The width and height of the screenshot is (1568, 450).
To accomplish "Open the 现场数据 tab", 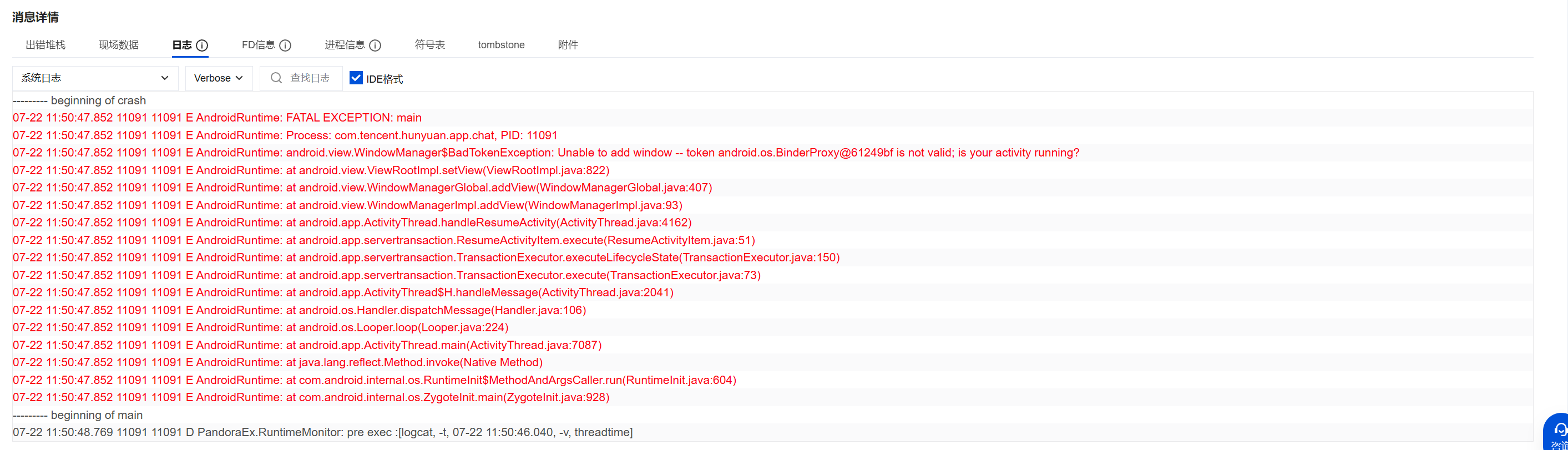I will (x=119, y=44).
